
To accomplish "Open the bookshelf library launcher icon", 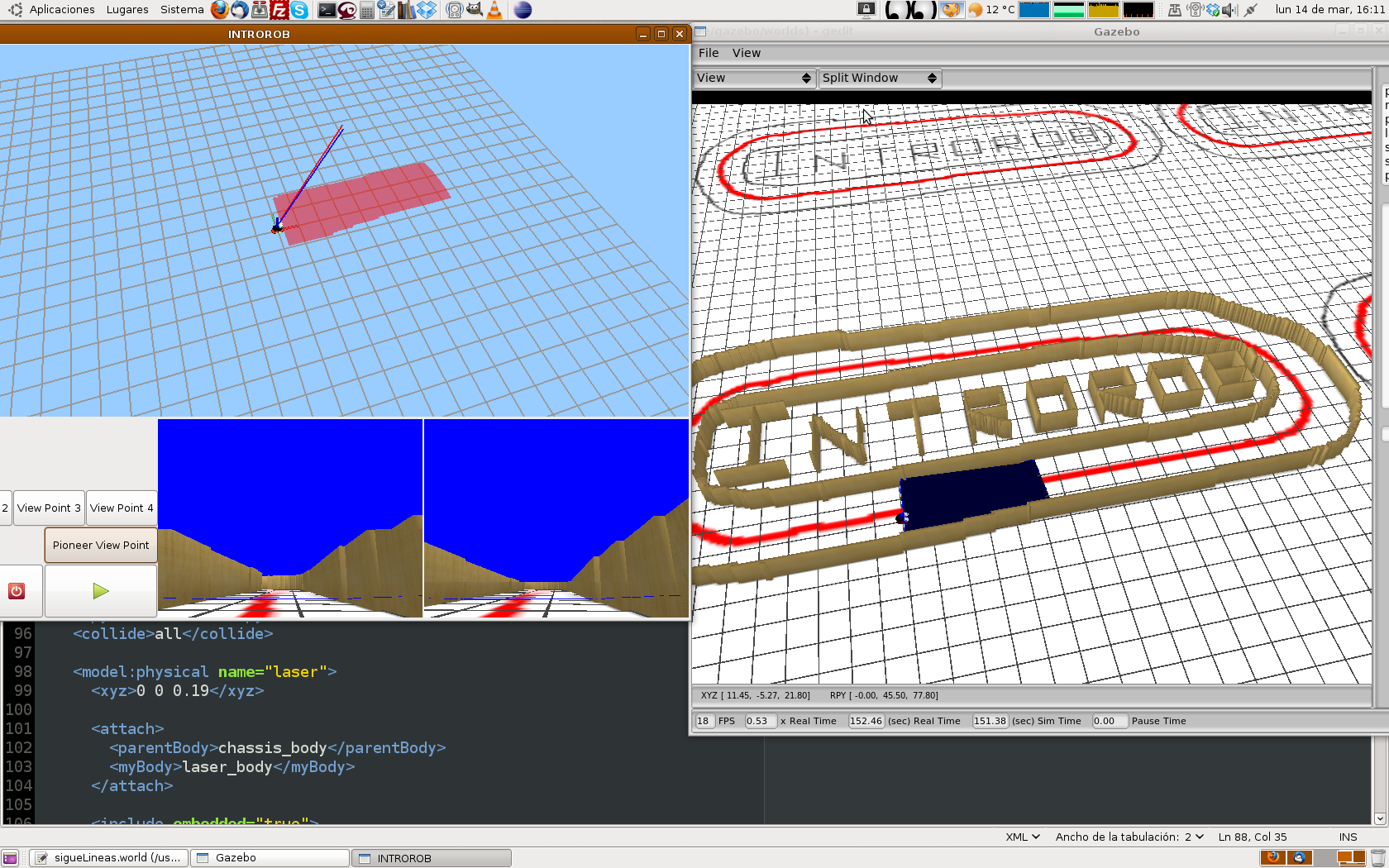I will pyautogui.click(x=407, y=10).
